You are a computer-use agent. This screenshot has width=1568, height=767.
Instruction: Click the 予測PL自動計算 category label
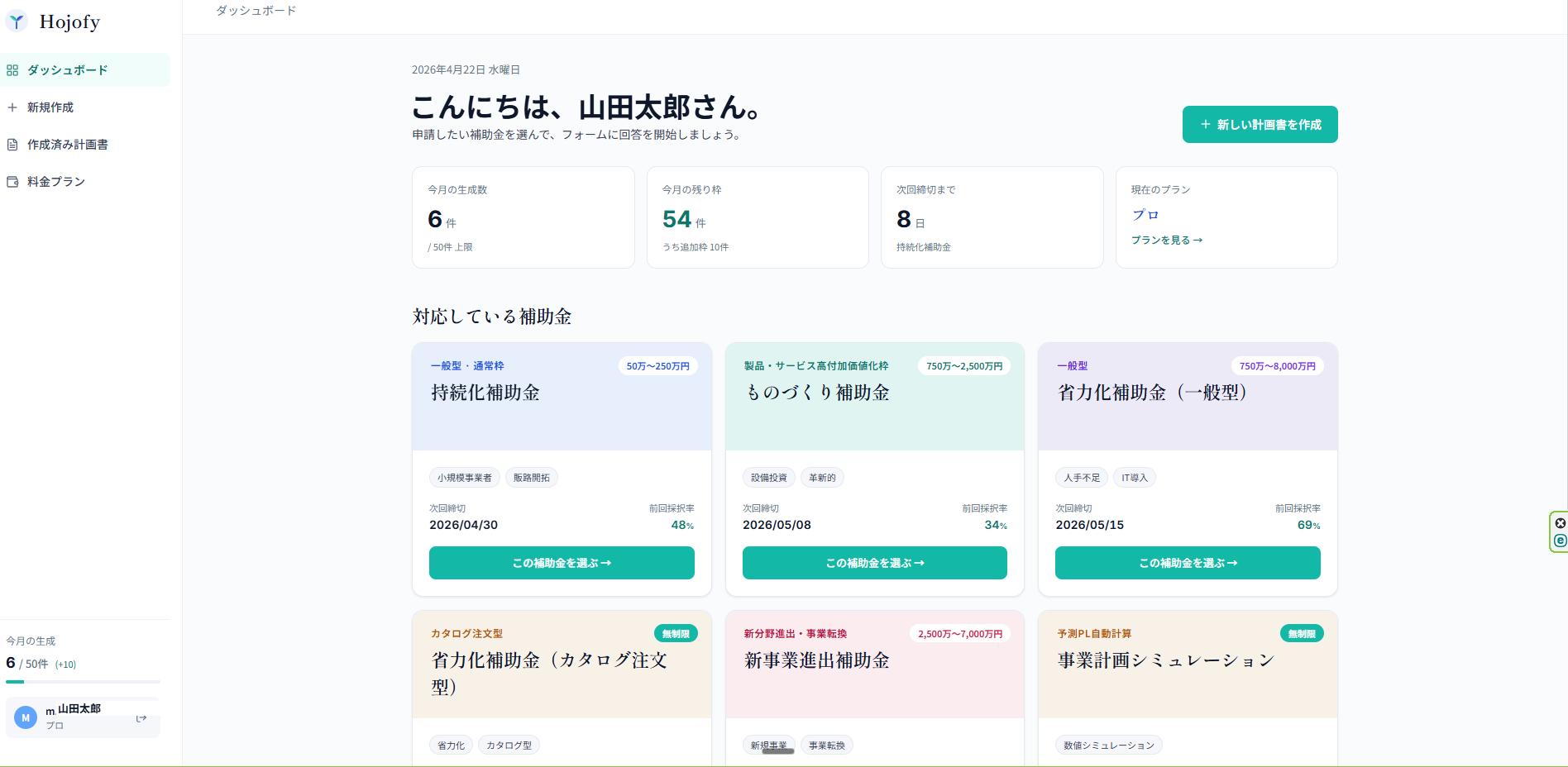[x=1094, y=634]
